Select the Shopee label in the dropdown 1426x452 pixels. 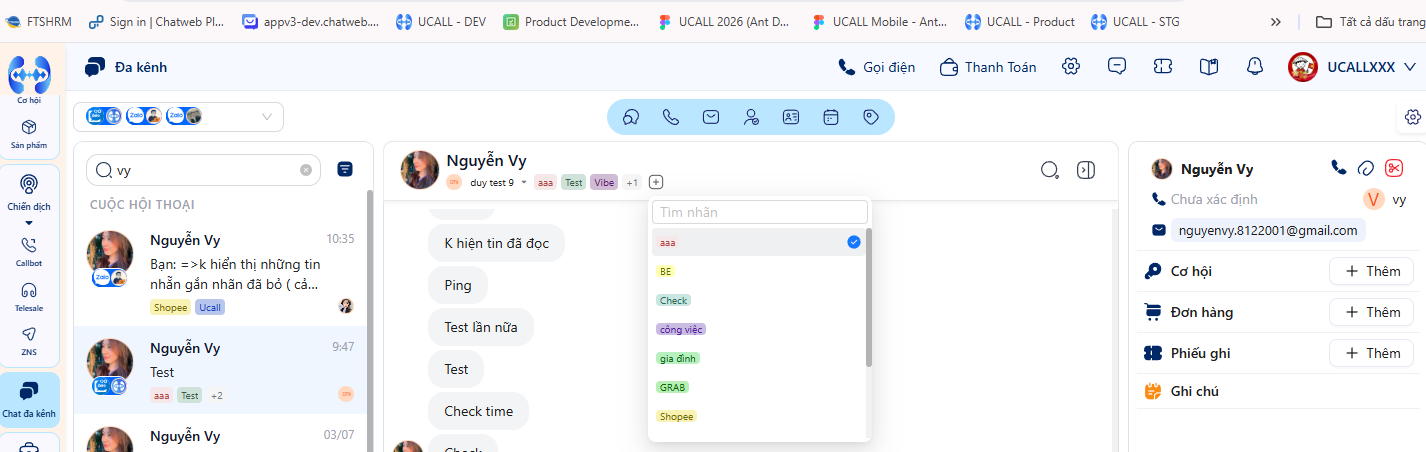coord(758,416)
